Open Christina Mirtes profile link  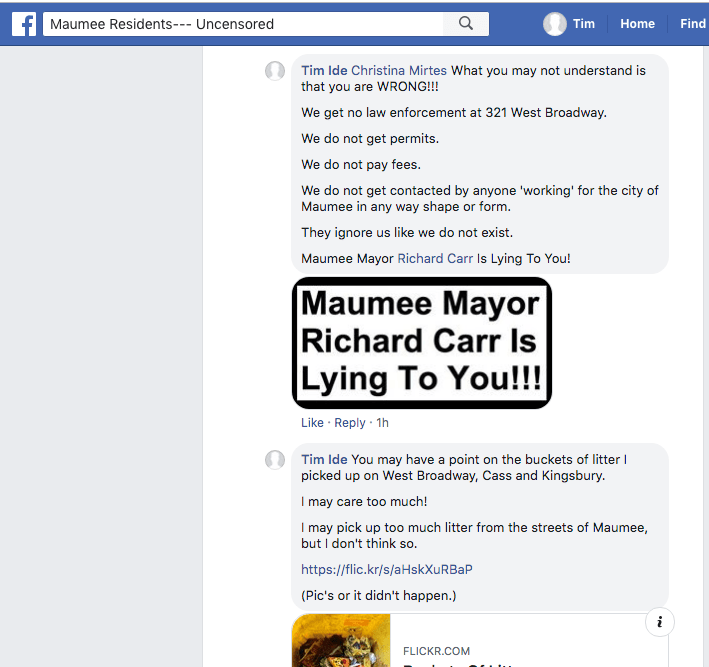tap(399, 71)
